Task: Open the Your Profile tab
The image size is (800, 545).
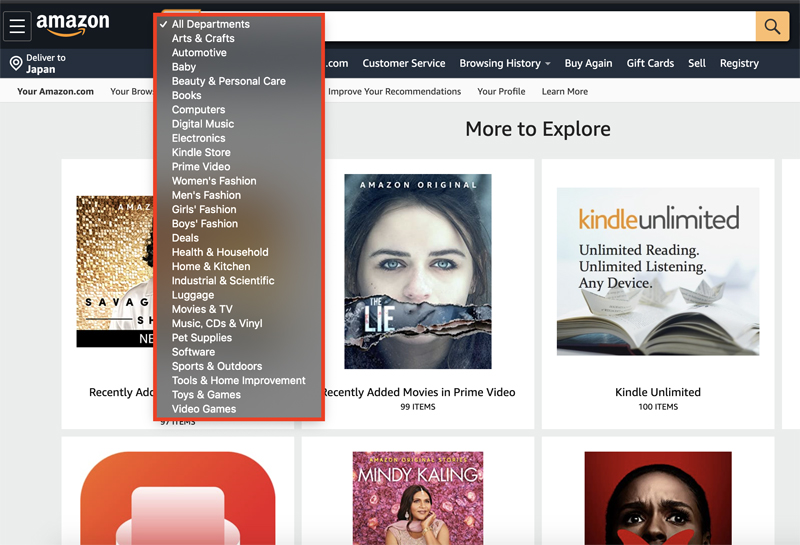Action: 501,92
